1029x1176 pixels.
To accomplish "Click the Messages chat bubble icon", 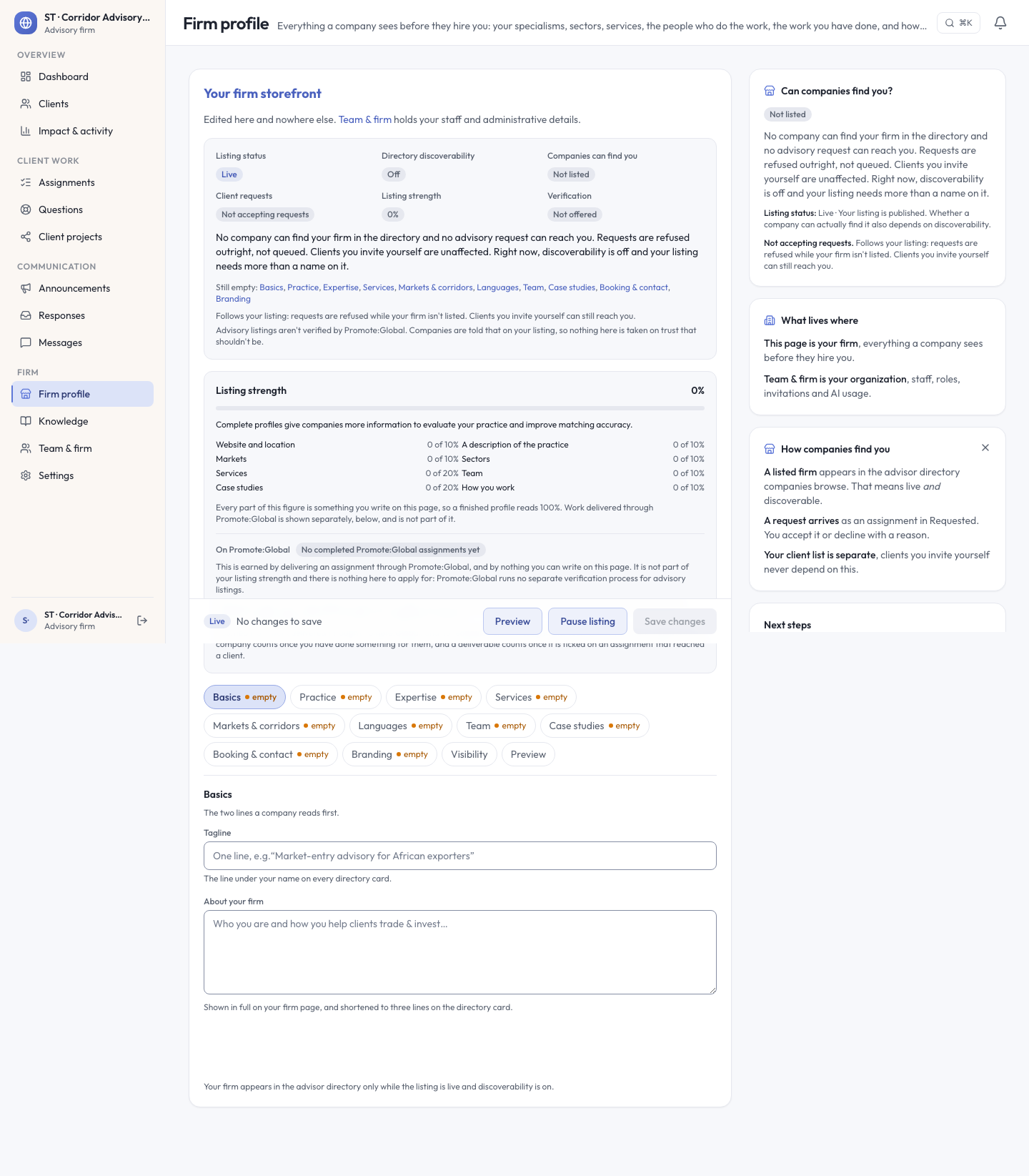I will point(26,342).
